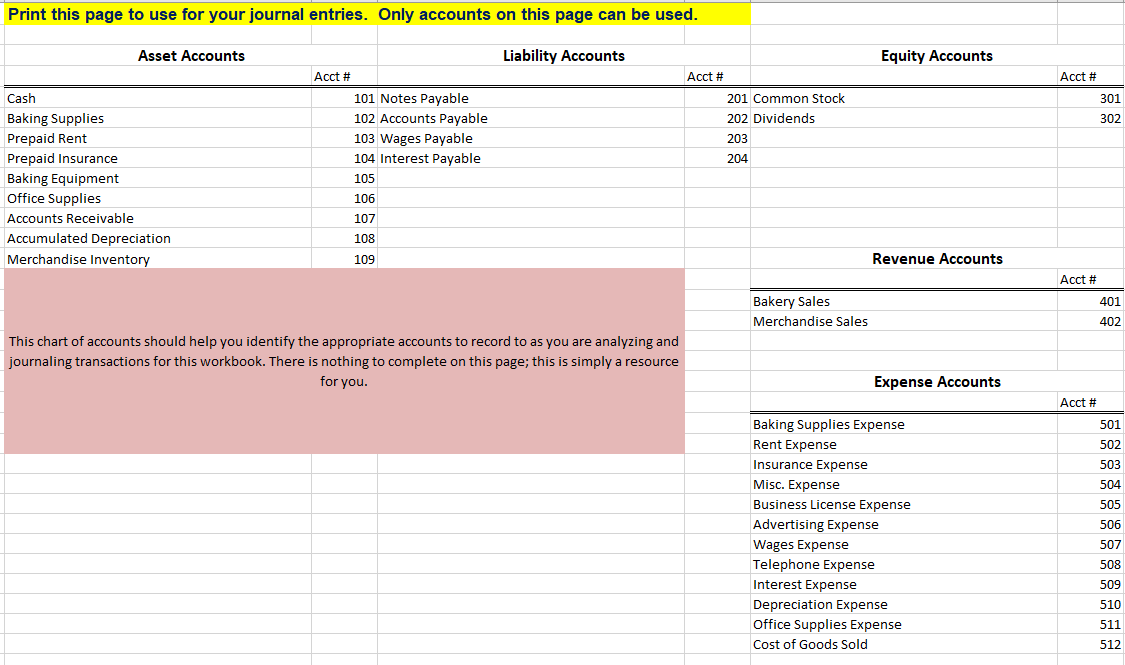Select the Insurance Expense cell

point(904,464)
